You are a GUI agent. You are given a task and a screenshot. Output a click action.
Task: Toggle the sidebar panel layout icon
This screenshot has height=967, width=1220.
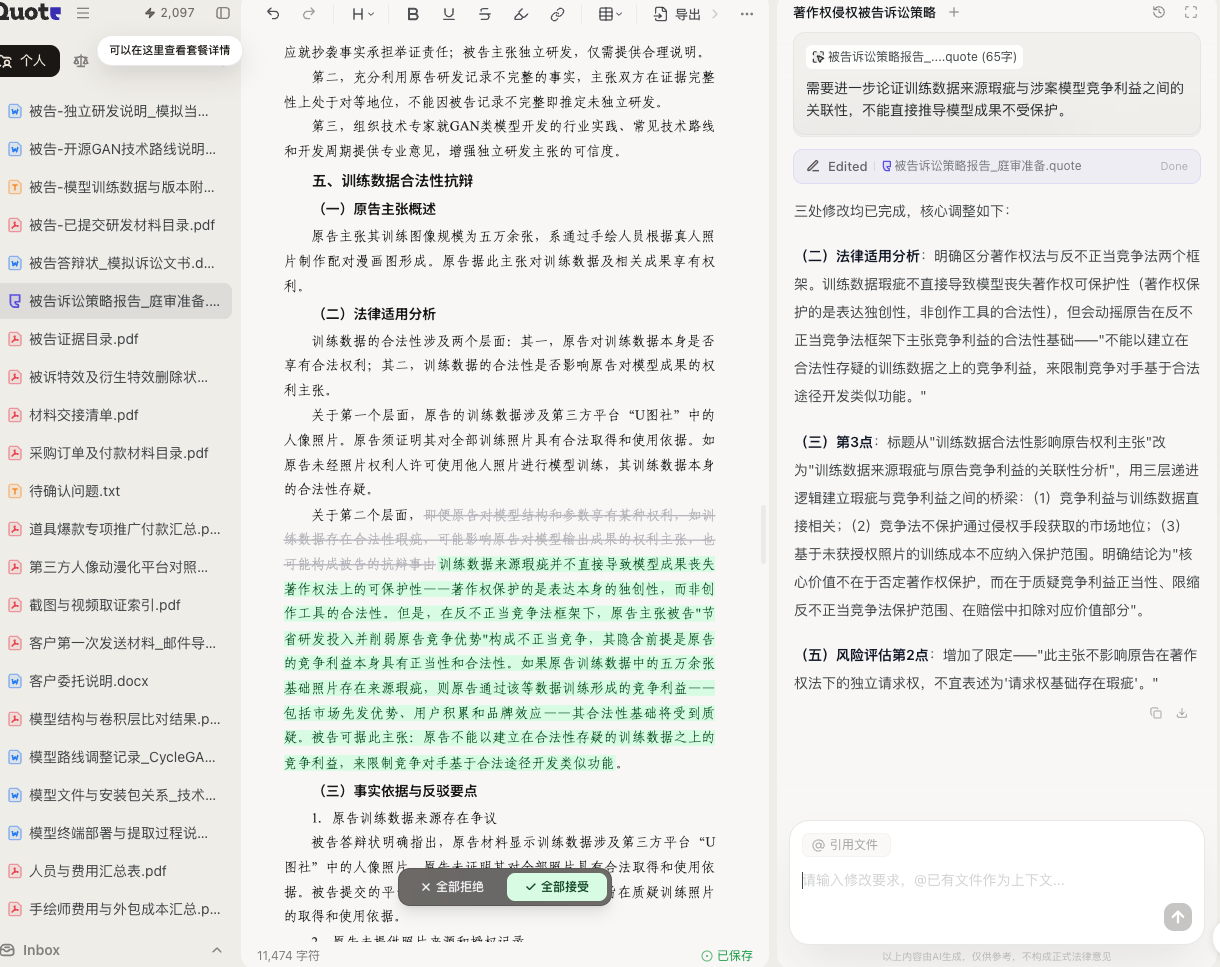pyautogui.click(x=223, y=13)
